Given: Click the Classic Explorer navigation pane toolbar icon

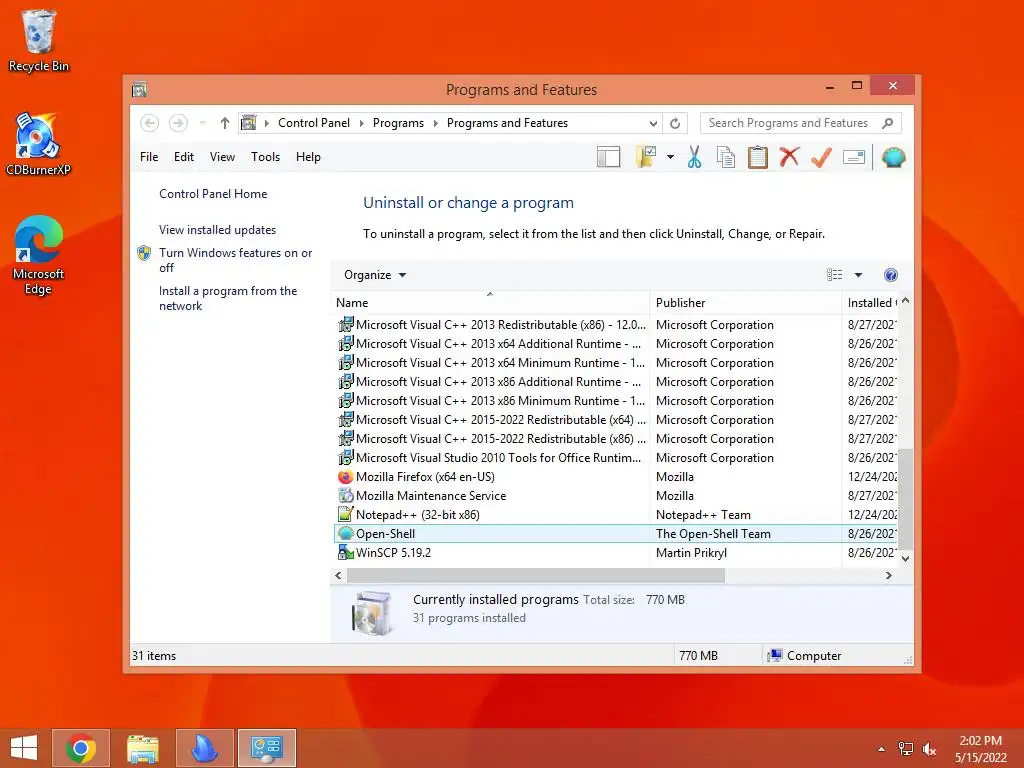Looking at the screenshot, I should click(x=608, y=157).
